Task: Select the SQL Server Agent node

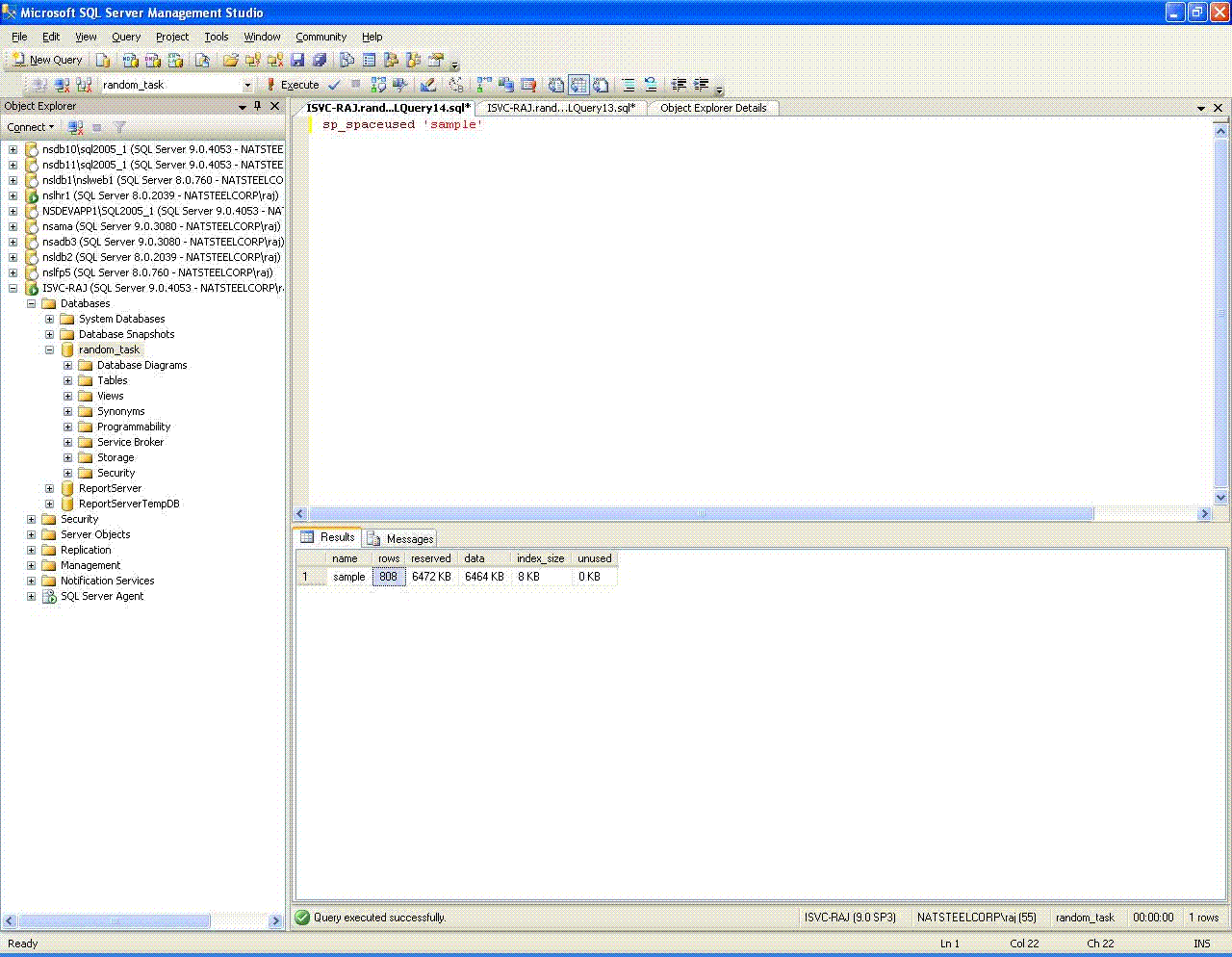Action: (x=102, y=596)
